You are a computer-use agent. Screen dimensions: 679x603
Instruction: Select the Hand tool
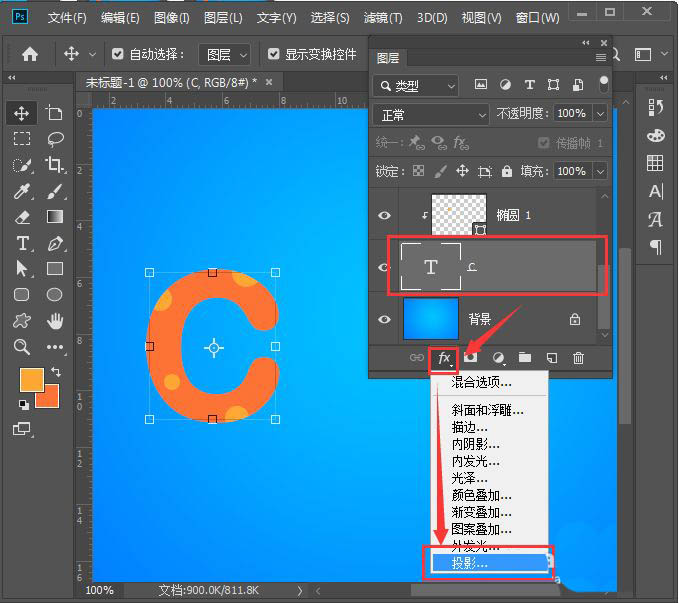55,321
